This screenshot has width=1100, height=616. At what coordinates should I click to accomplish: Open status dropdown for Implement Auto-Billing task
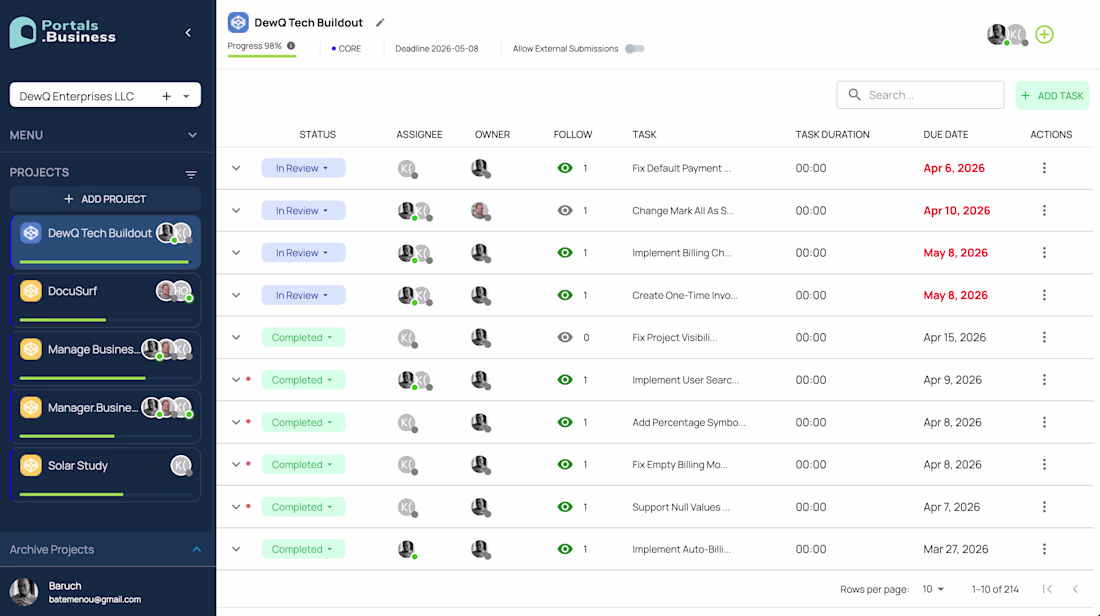coord(303,549)
